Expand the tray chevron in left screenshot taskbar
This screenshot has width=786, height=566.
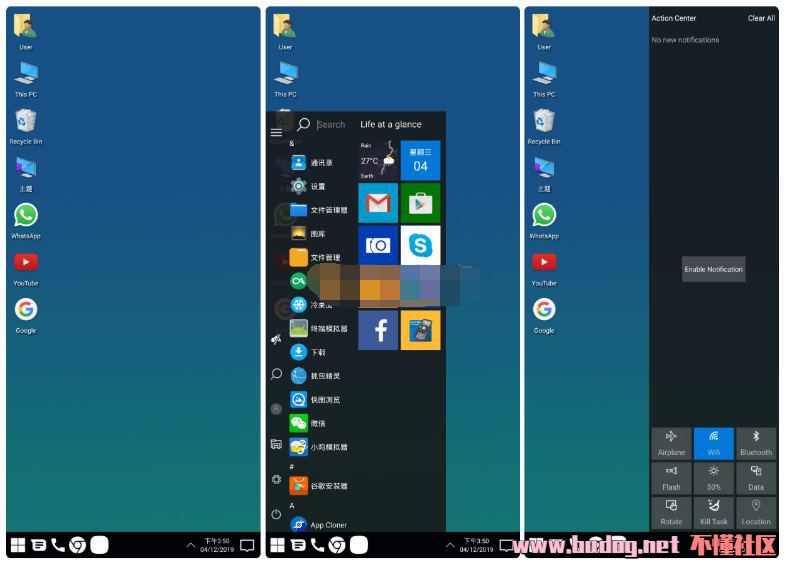tap(191, 545)
